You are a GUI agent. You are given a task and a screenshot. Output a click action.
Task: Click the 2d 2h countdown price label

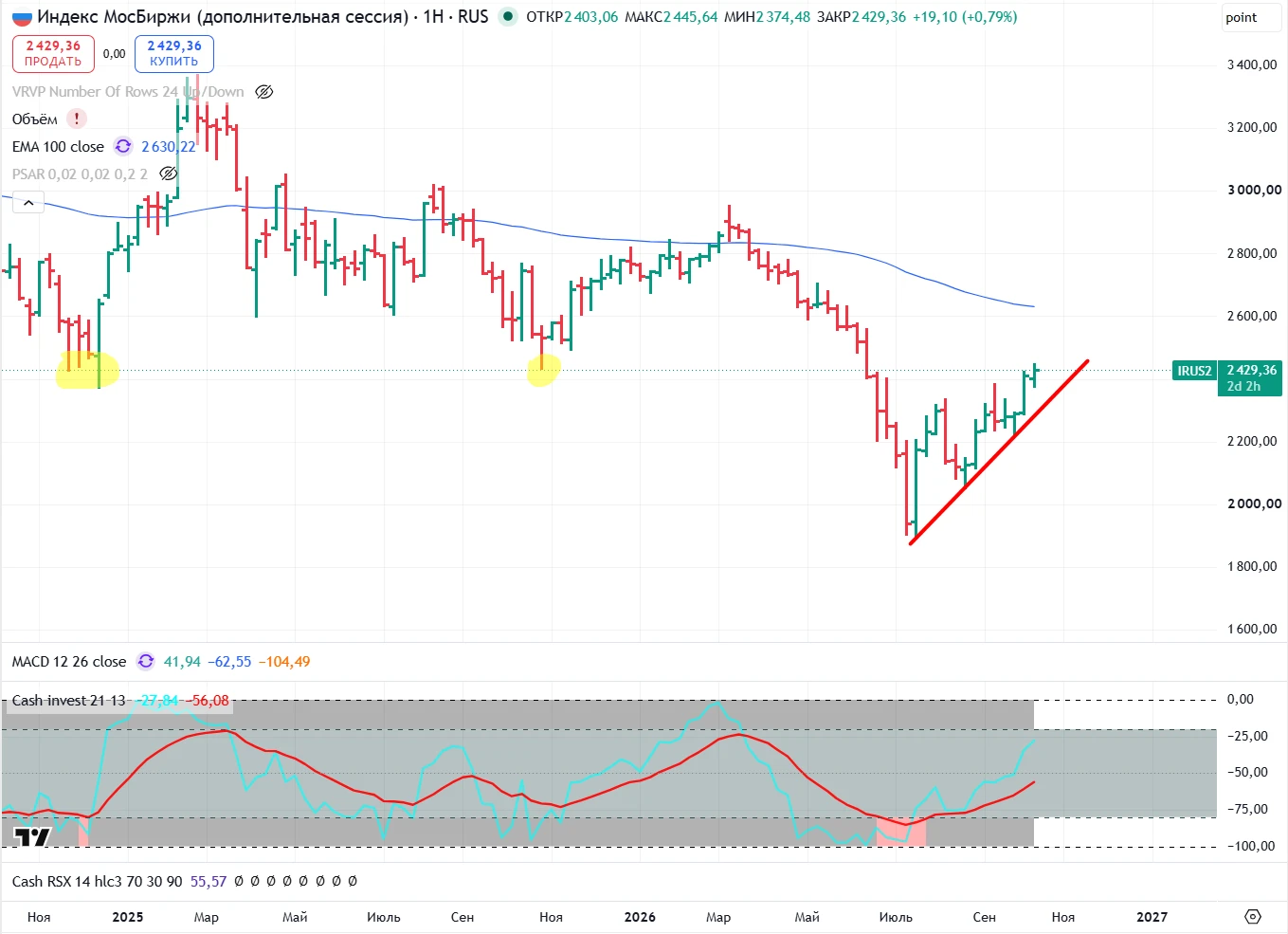[1243, 386]
